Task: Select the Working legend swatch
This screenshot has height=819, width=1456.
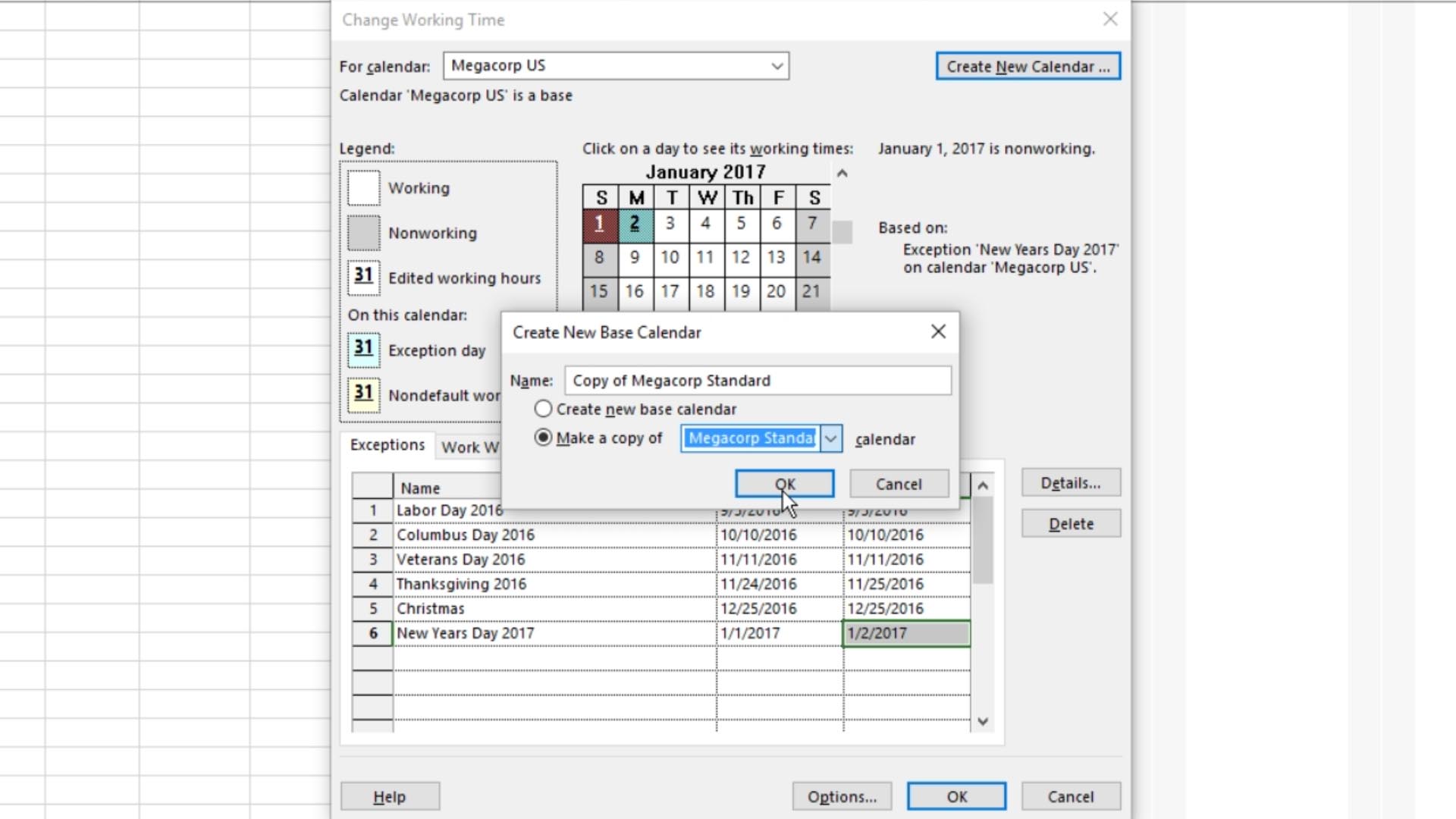Action: tap(363, 187)
